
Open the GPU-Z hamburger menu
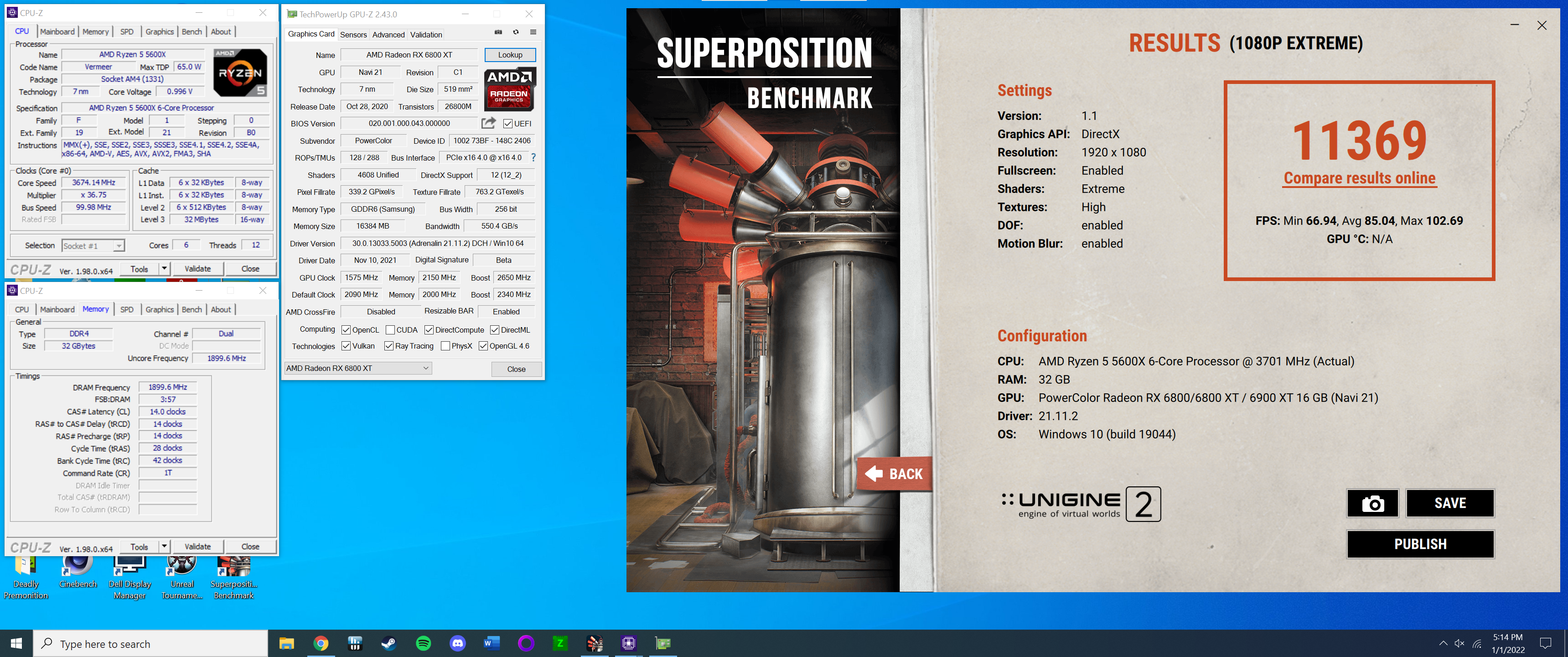coord(533,32)
